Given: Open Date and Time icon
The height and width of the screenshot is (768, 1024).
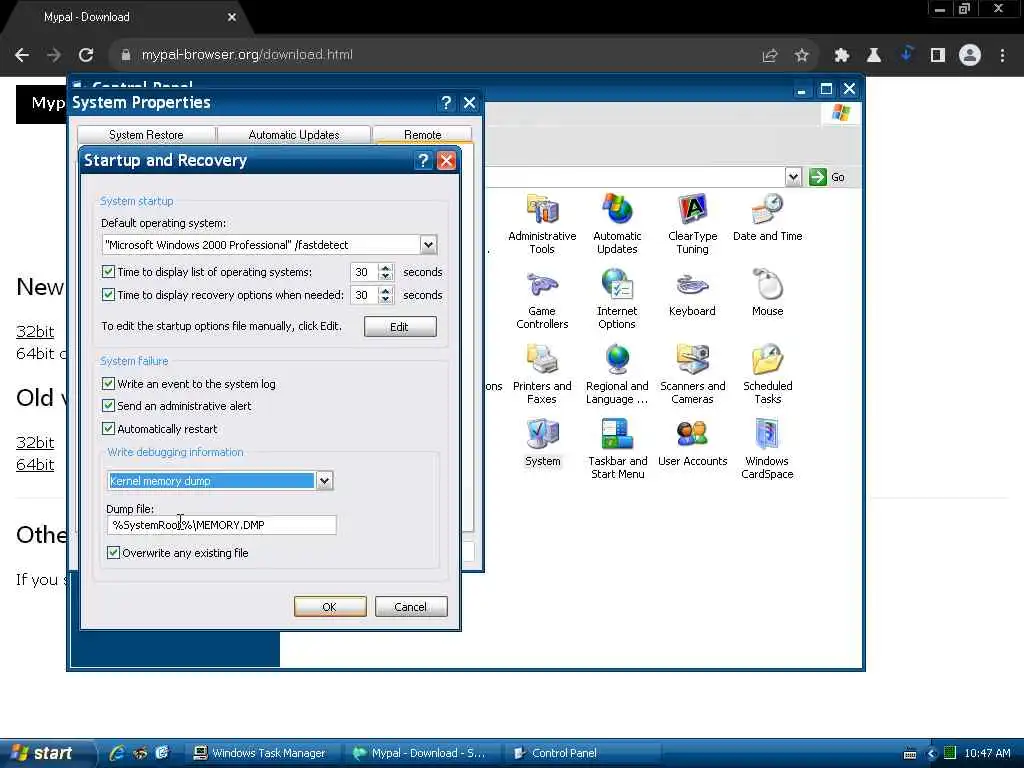Looking at the screenshot, I should [x=767, y=217].
